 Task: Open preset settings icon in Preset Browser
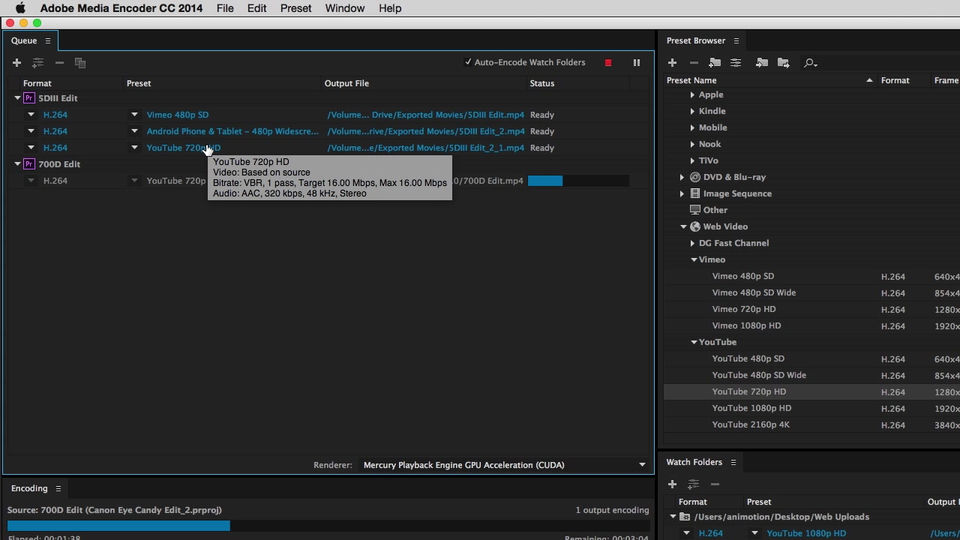(x=736, y=62)
